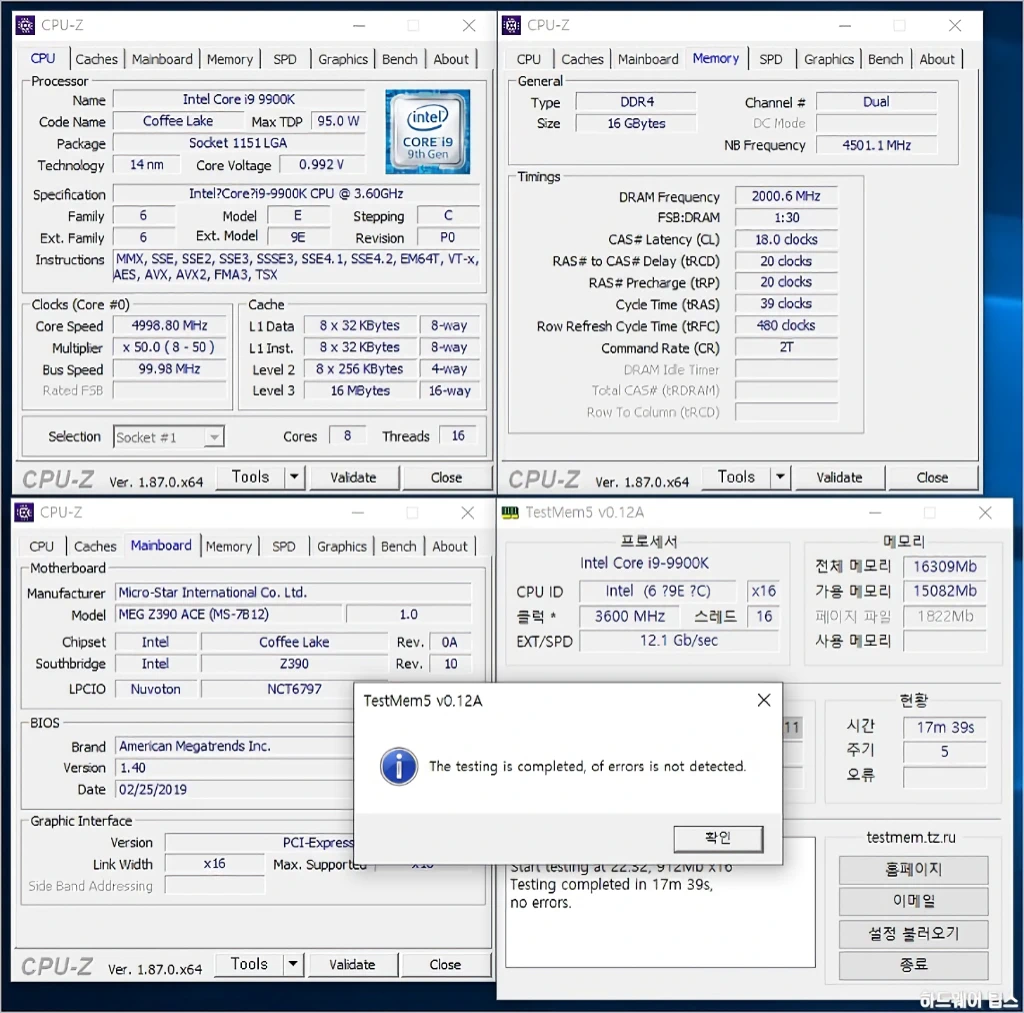The image size is (1024, 1013).
Task: Click Tools button in Mainboard window
Action: pyautogui.click(x=249, y=964)
